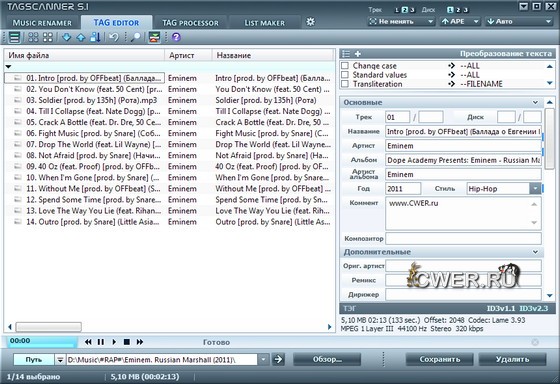Start playback with the play button
560x384 pixels.
point(114,342)
